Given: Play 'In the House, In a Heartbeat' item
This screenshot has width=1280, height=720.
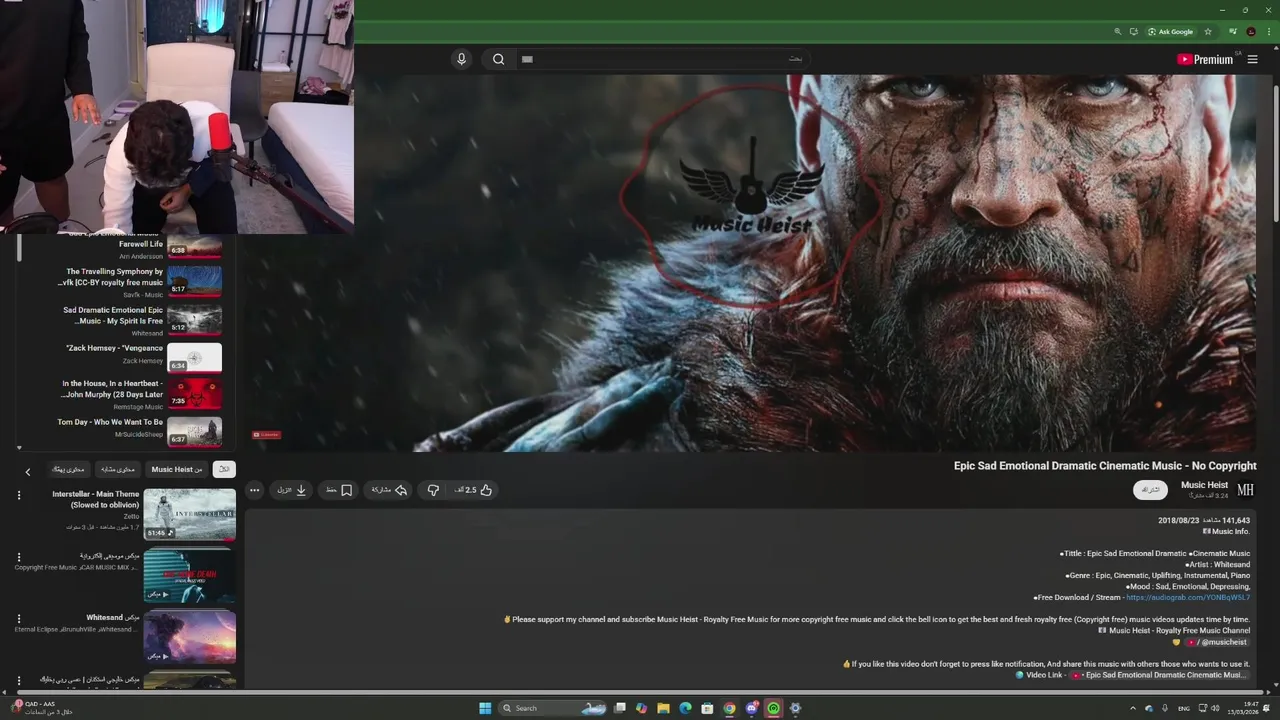Looking at the screenshot, I should 126,394.
